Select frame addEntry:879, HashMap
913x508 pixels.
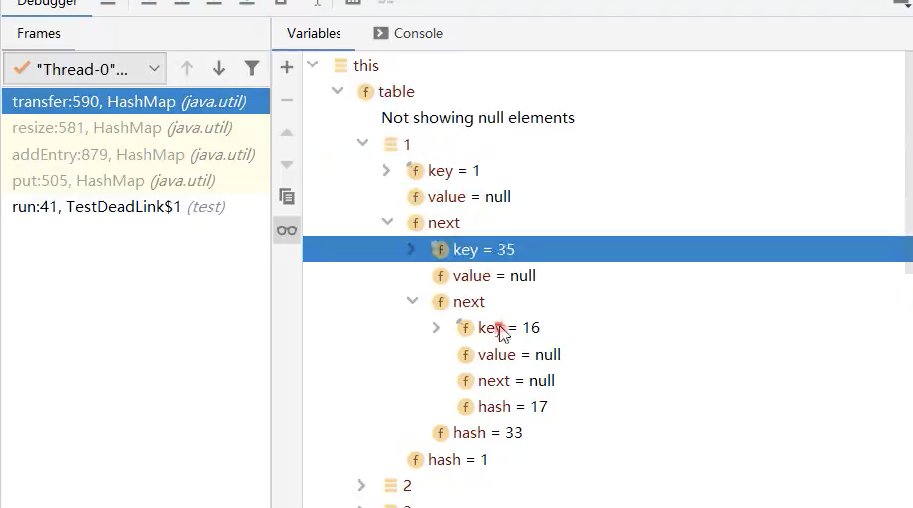point(136,154)
